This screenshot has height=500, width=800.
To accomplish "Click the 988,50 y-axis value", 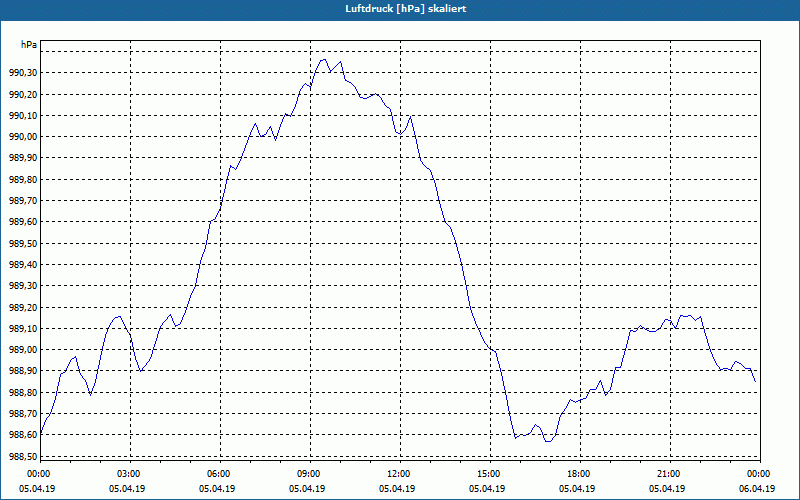I will (x=23, y=457).
